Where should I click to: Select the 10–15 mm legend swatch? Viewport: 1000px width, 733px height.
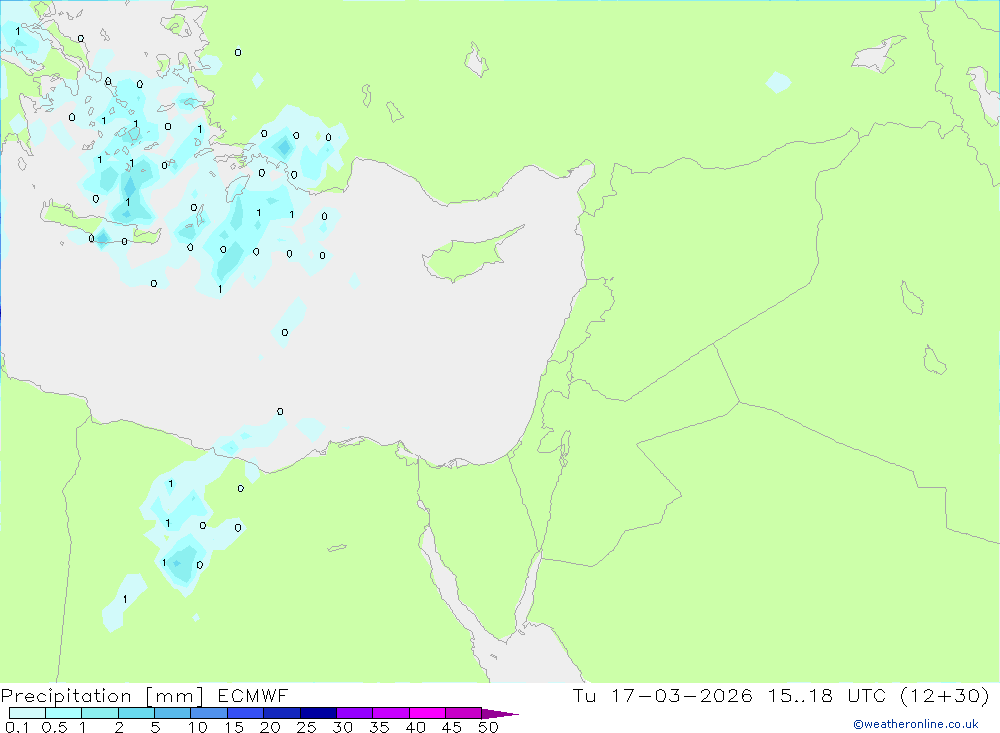point(209,713)
